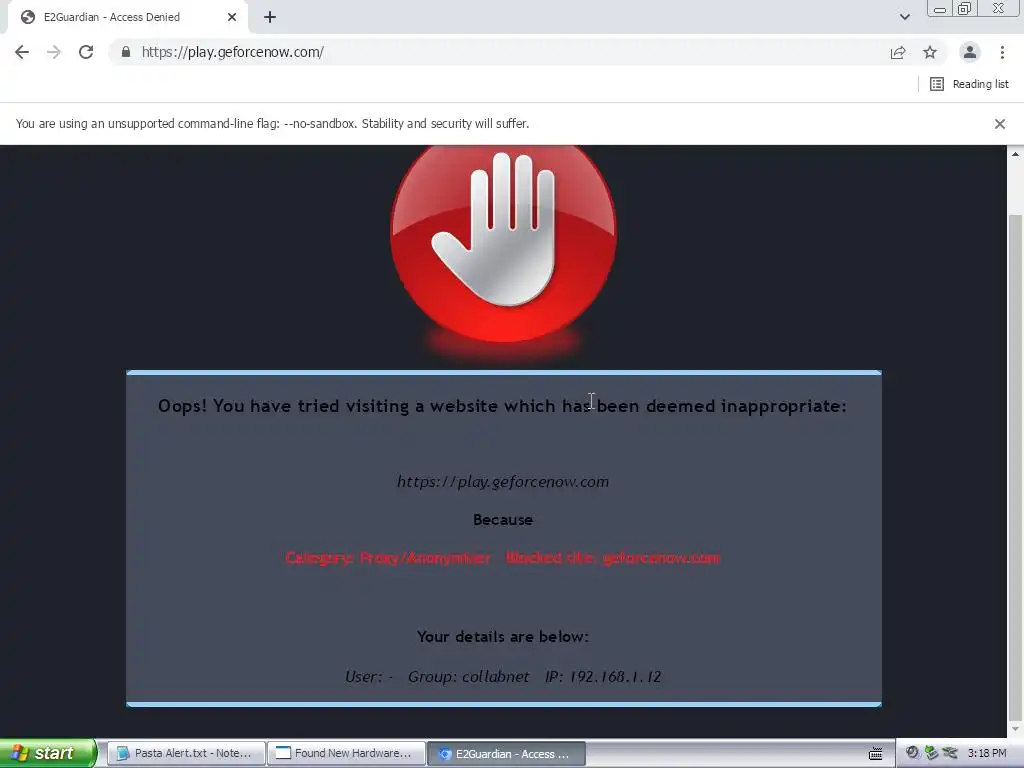The height and width of the screenshot is (768, 1024).
Task: Click the second green system tray icon
Action: click(x=931, y=753)
